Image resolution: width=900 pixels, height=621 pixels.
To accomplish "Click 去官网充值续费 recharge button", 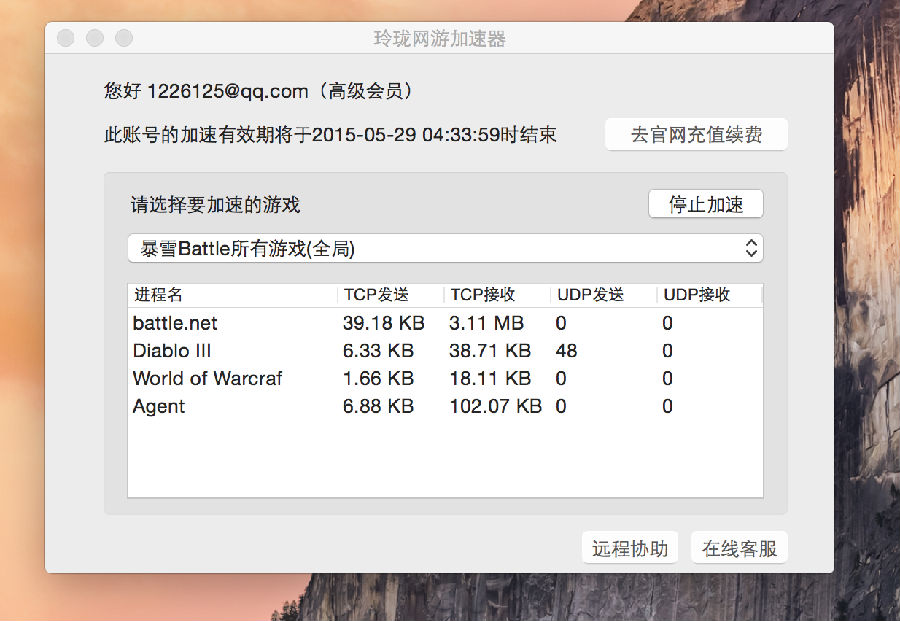I will (696, 134).
